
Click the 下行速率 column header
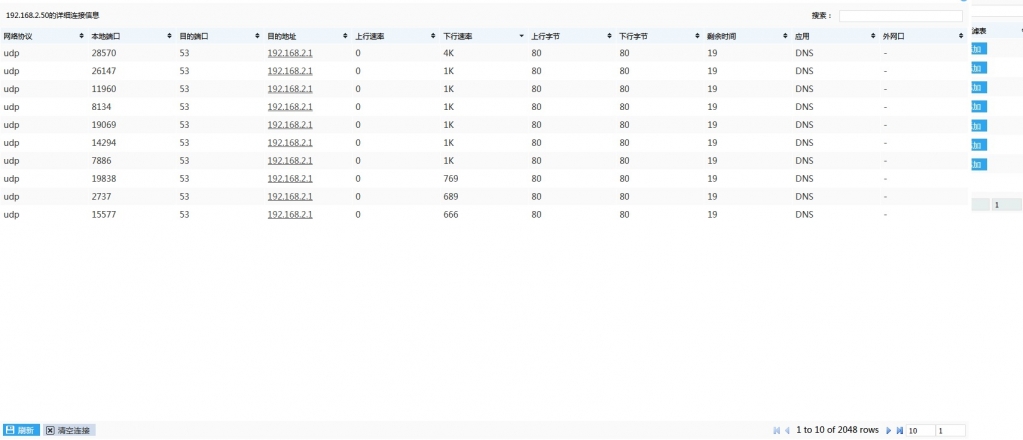[483, 37]
